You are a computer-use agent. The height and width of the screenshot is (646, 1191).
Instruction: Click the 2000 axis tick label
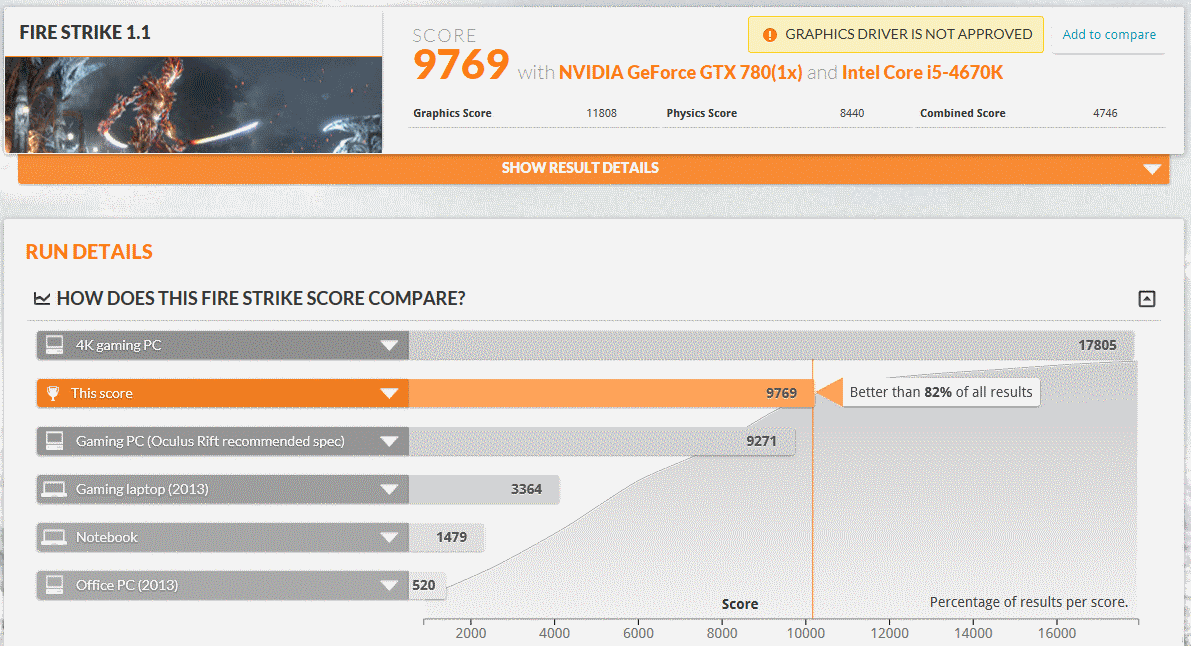[x=471, y=633]
